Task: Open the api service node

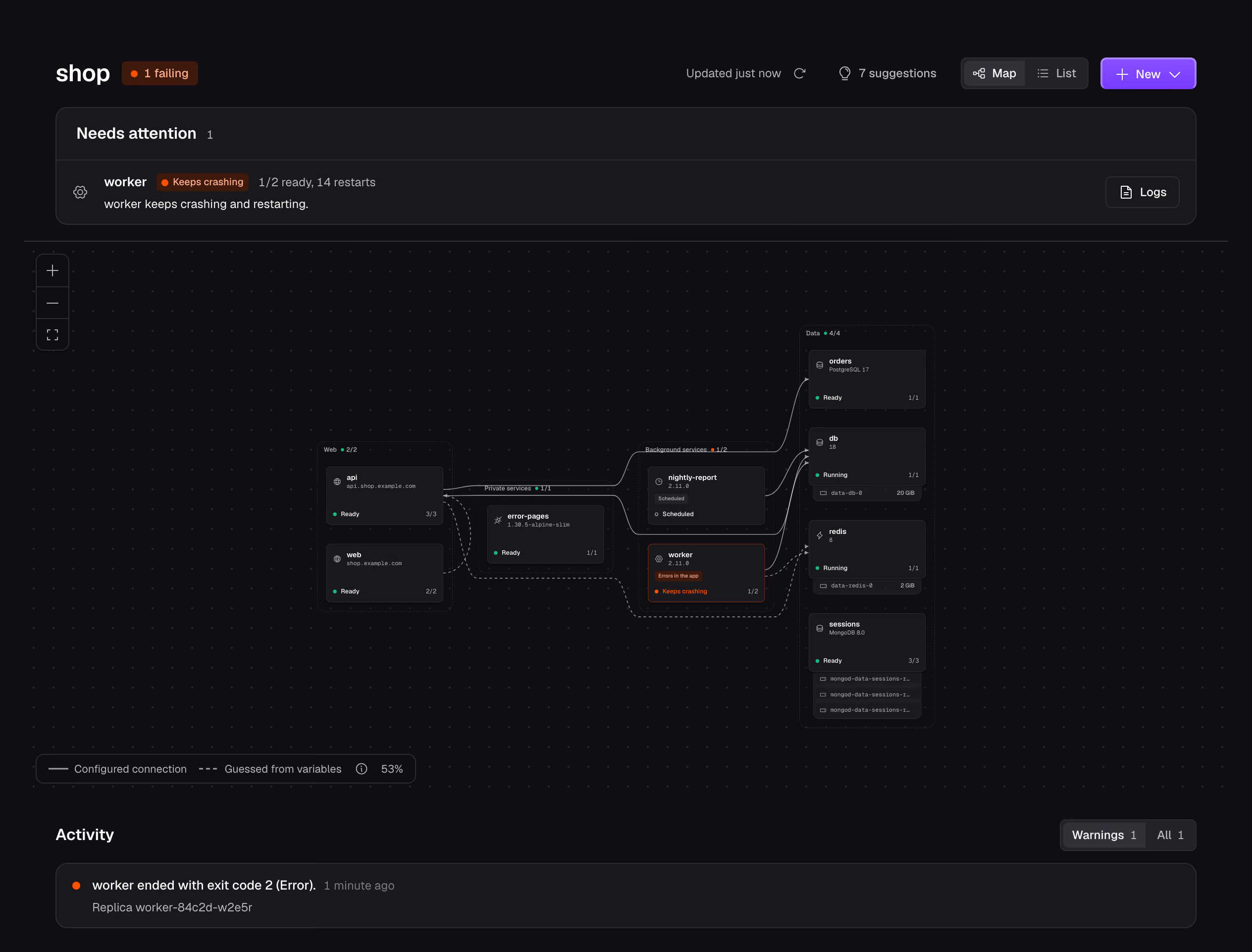Action: 385,496
